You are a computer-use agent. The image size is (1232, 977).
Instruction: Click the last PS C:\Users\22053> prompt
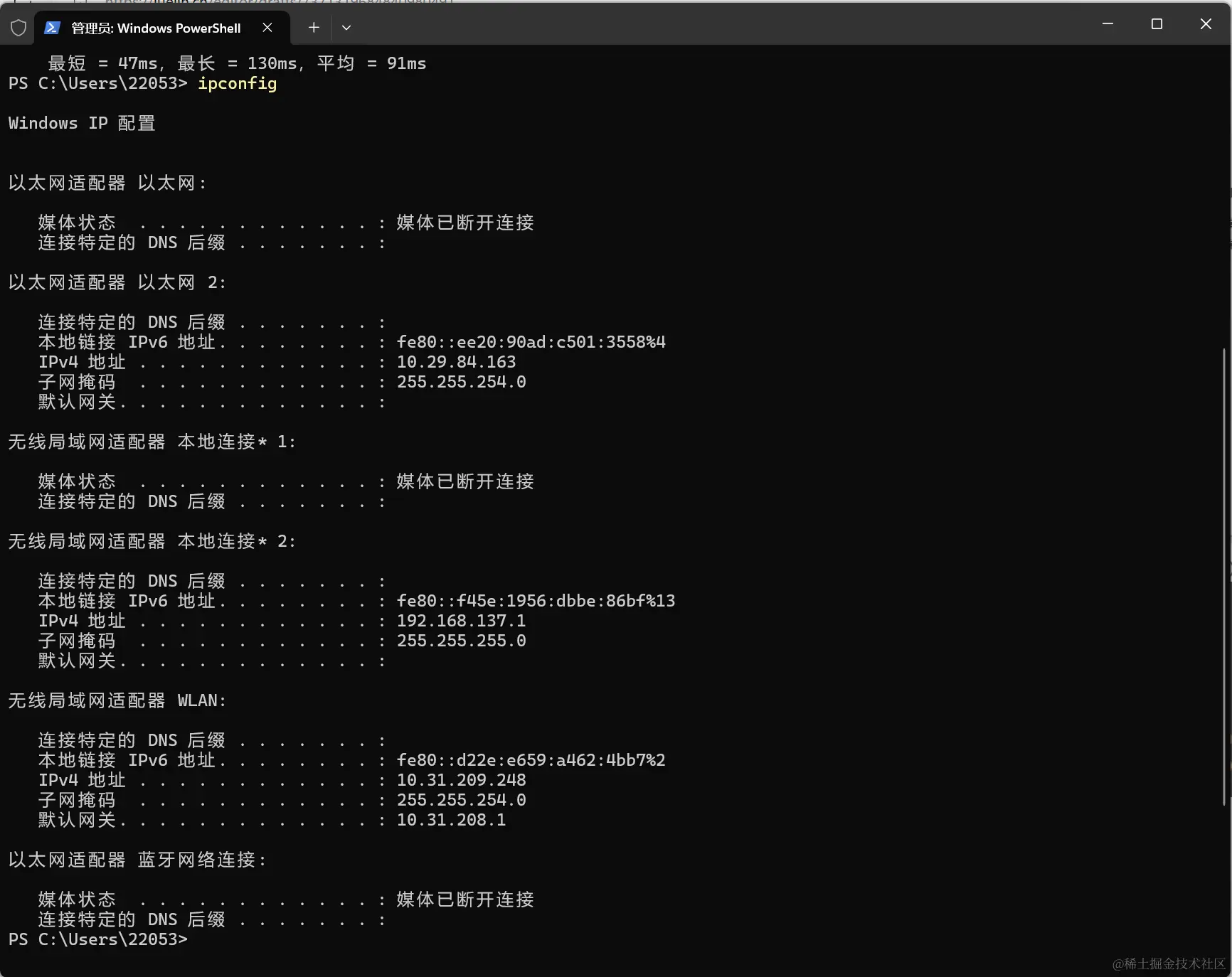click(x=98, y=939)
